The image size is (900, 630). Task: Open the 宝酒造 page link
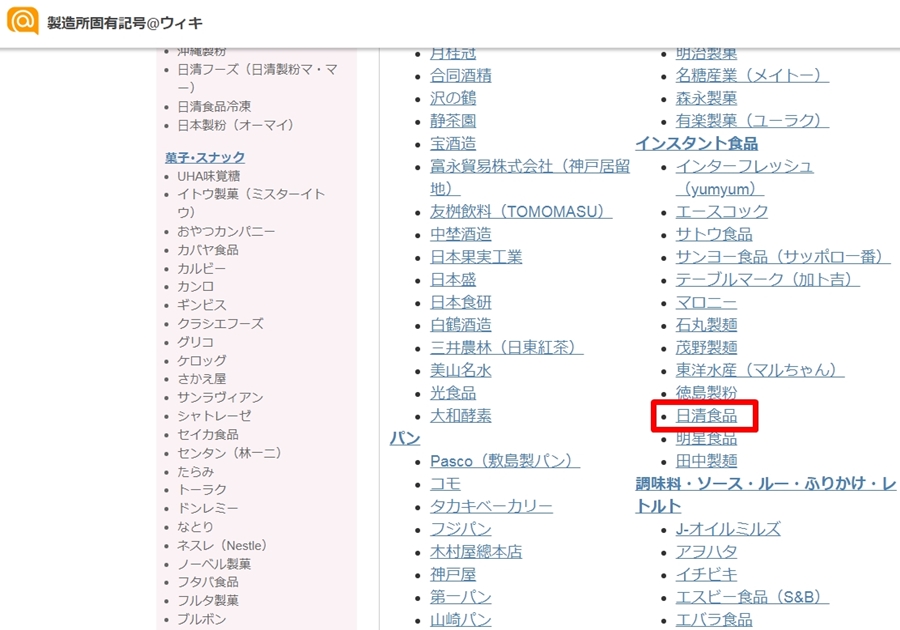point(453,143)
